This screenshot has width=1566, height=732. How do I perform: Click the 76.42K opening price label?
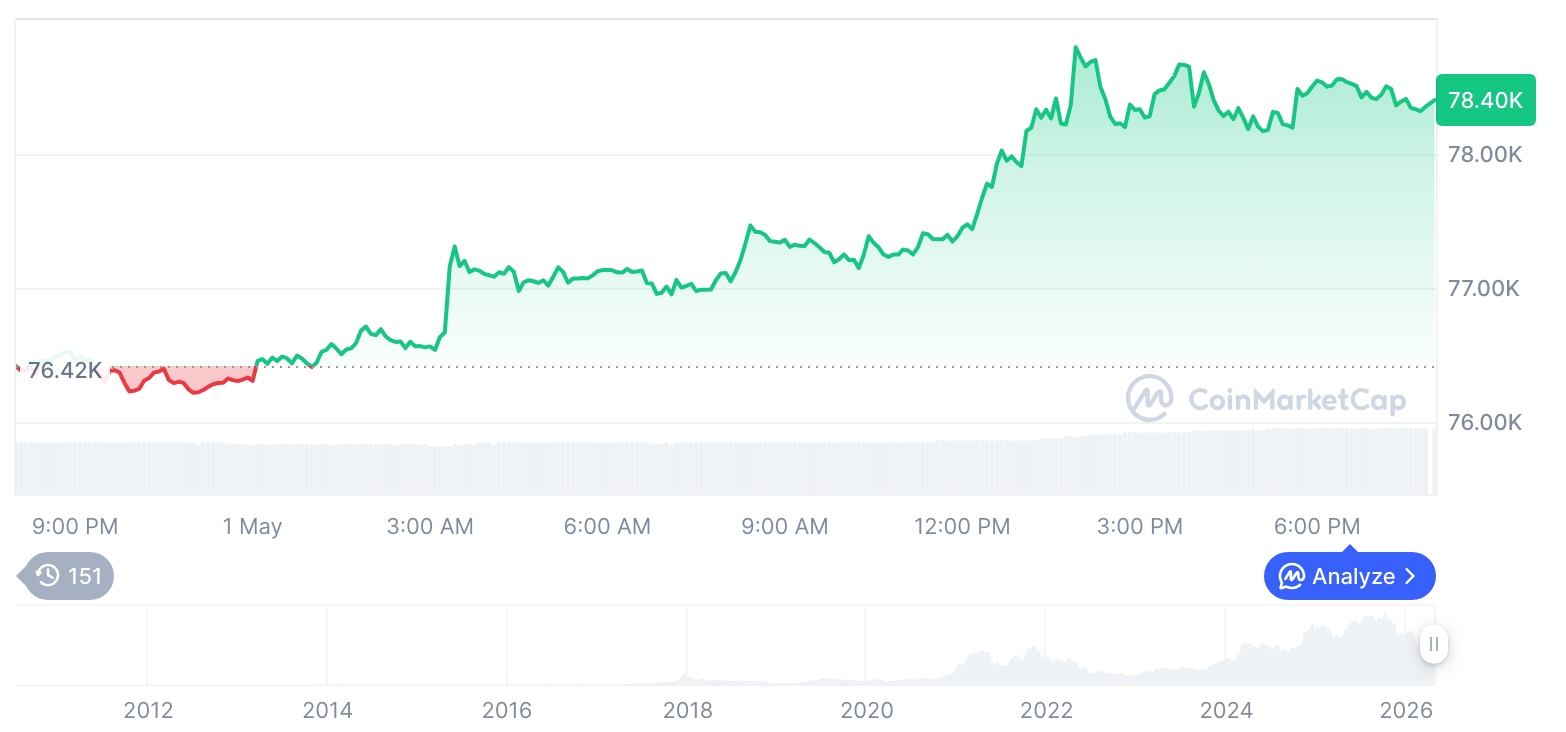[65, 371]
